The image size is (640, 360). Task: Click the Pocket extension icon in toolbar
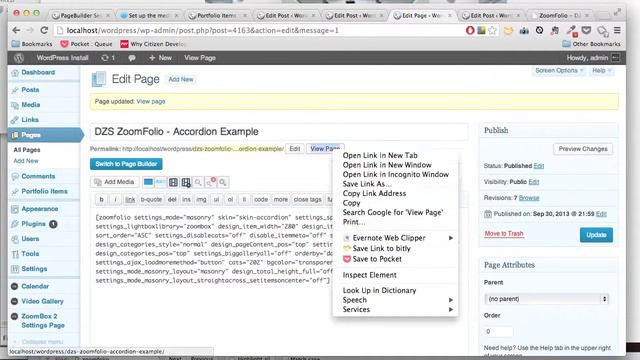(x=586, y=30)
